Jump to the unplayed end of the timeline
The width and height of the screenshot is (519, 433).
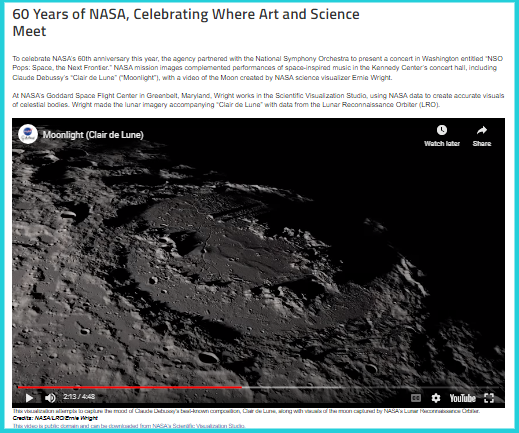[420, 387]
